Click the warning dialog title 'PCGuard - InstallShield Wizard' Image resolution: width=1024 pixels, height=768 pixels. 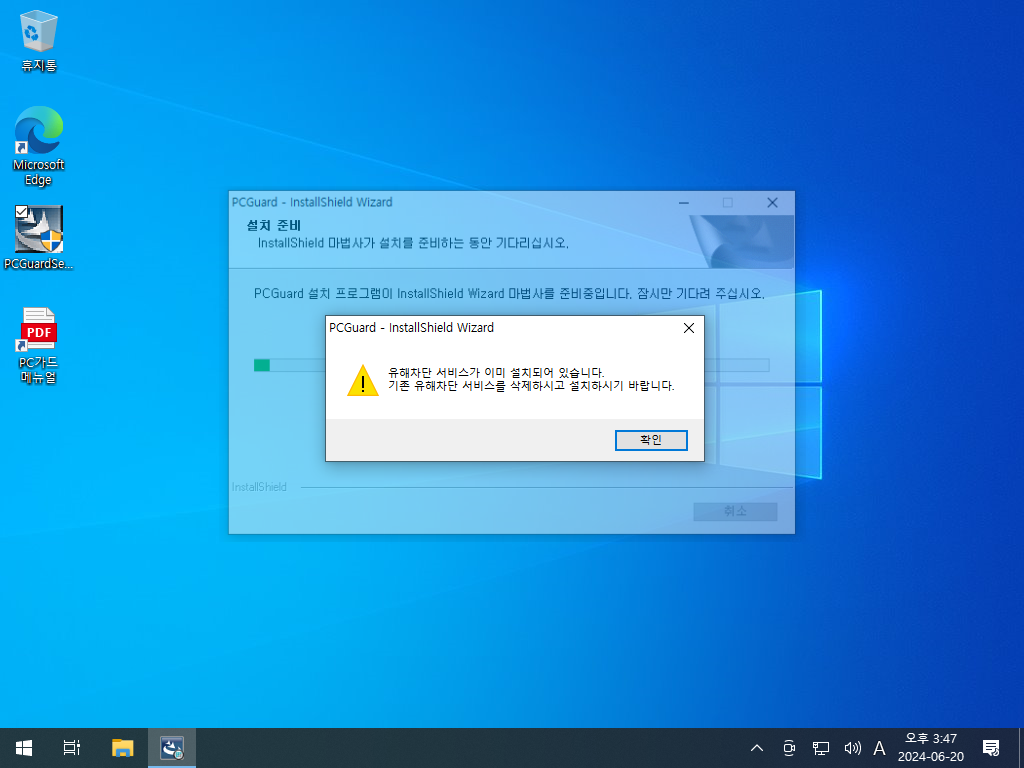[411, 328]
